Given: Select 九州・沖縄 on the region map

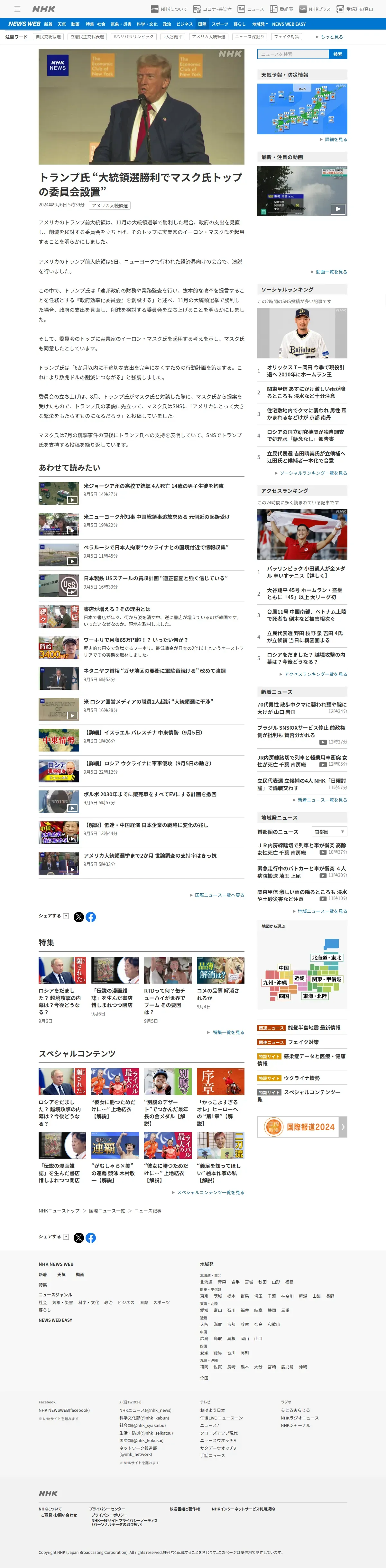Looking at the screenshot, I should [x=275, y=982].
